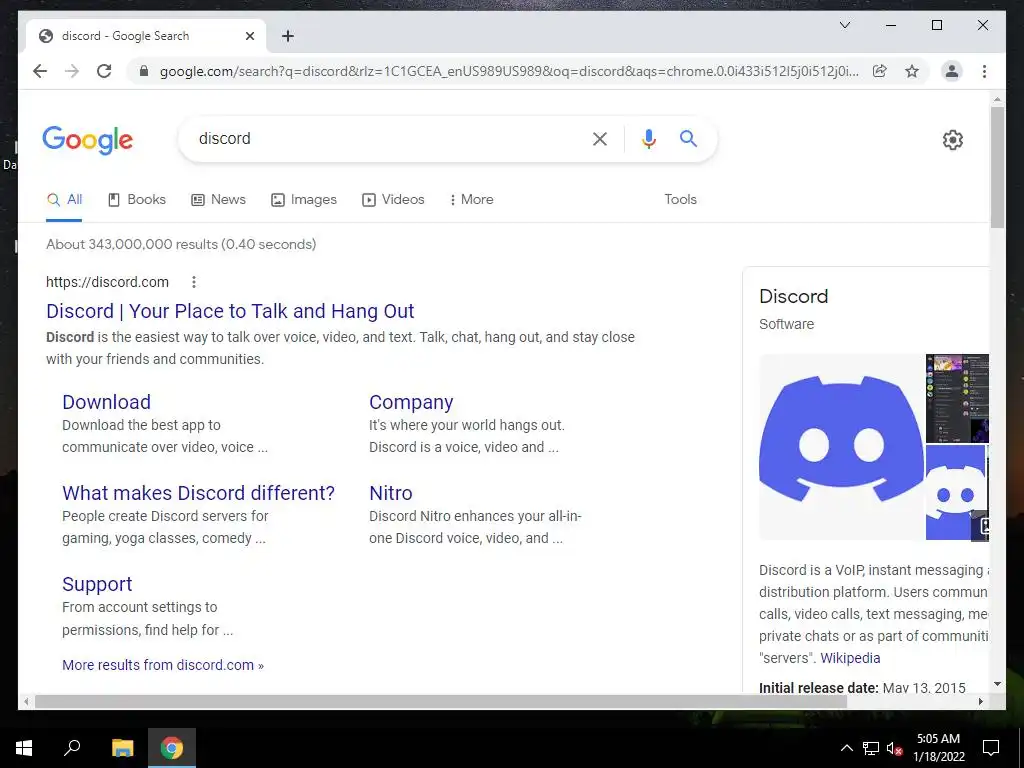Click the horizontal scrollbar thumb

441,702
